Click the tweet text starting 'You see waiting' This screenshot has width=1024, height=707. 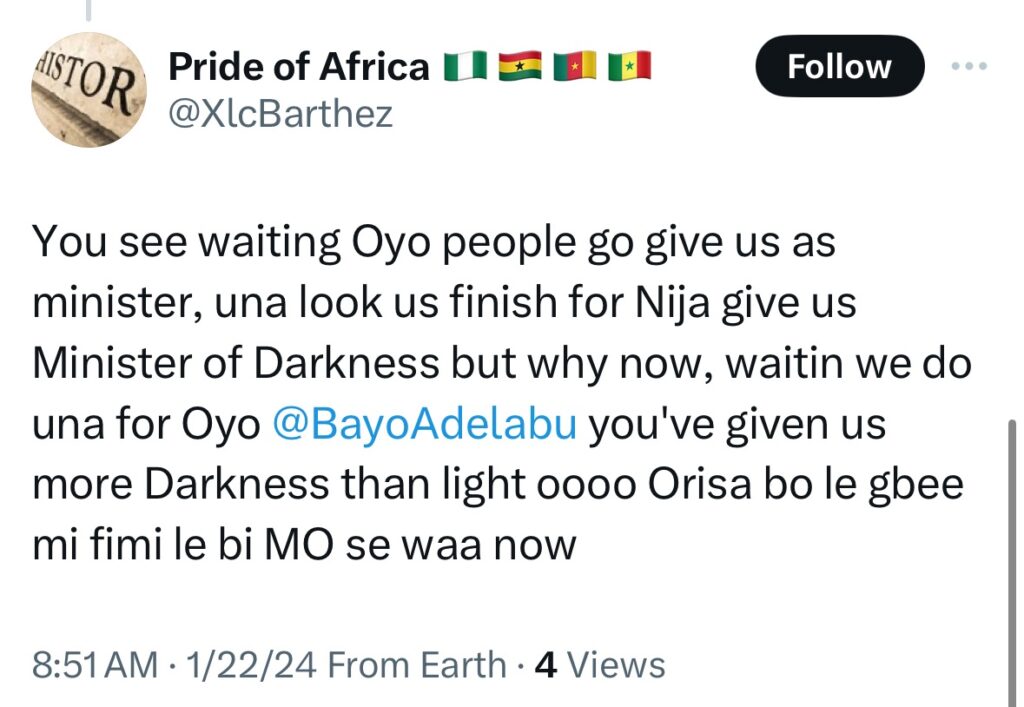[x=433, y=243]
